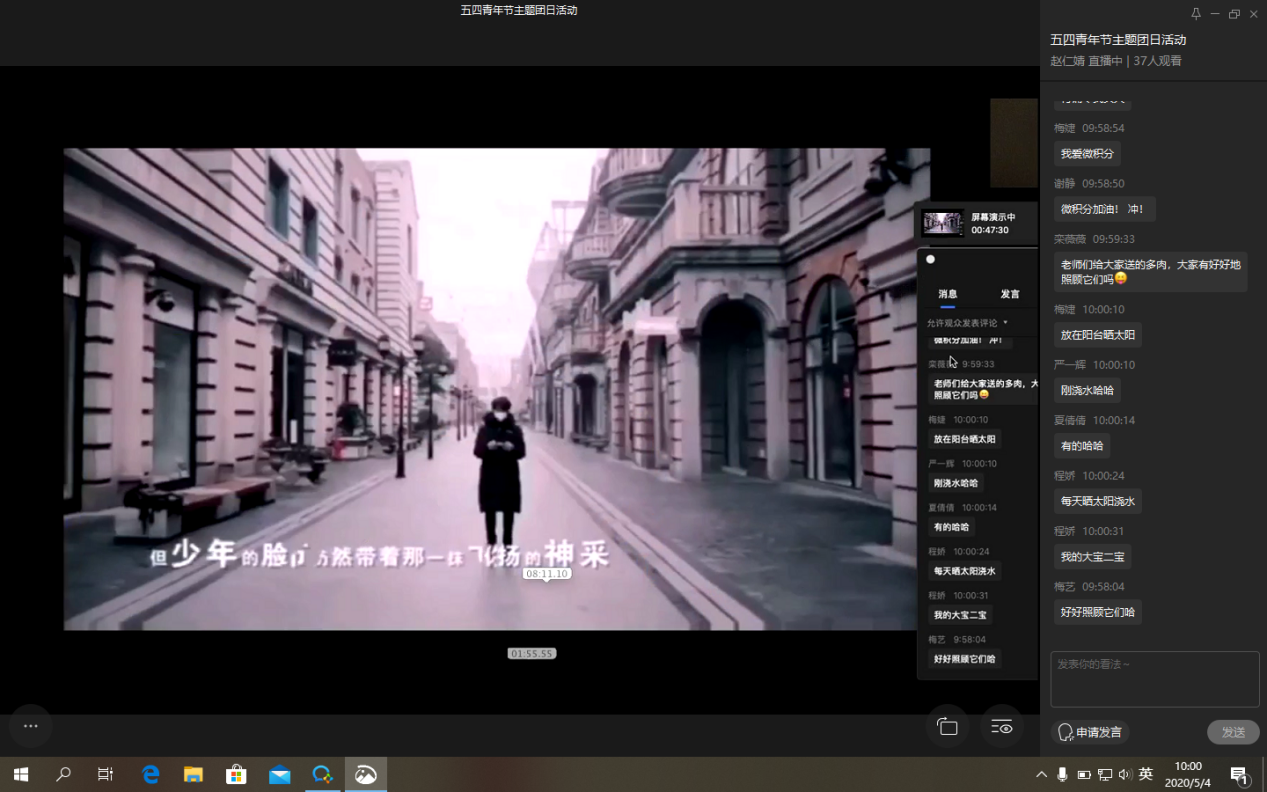
Task: Show hidden system tray icons
Action: pos(1041,775)
